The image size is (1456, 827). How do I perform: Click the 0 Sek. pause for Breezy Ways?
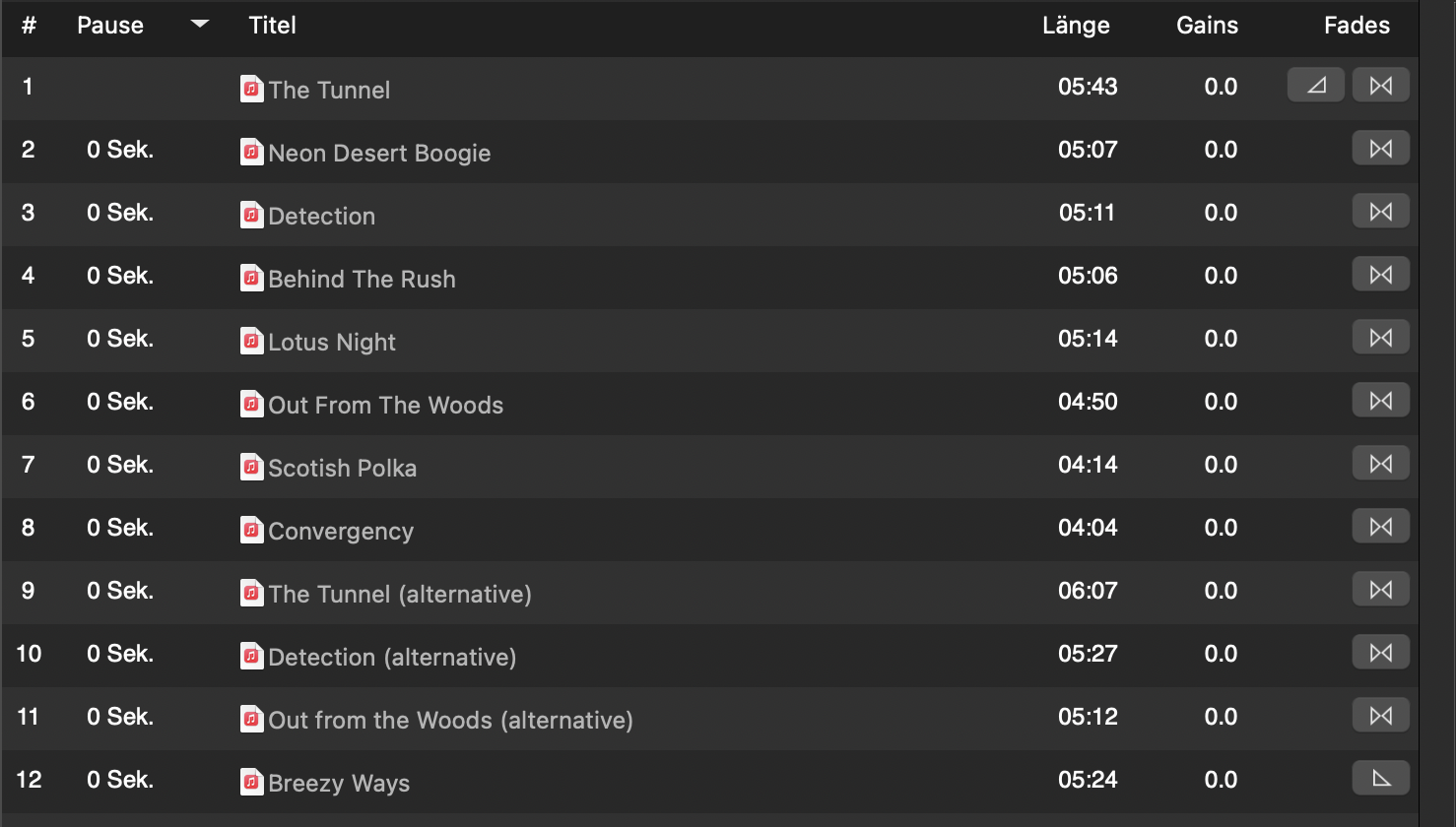tap(120, 780)
